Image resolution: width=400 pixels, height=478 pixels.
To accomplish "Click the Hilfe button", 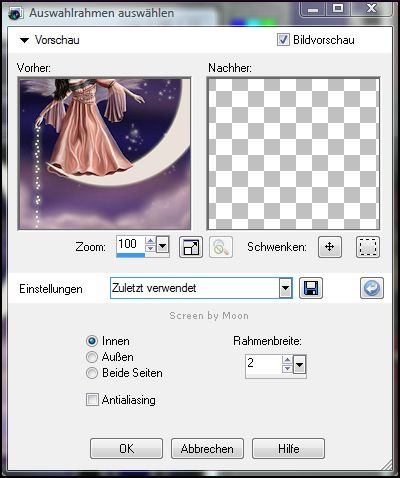I will (x=288, y=449).
